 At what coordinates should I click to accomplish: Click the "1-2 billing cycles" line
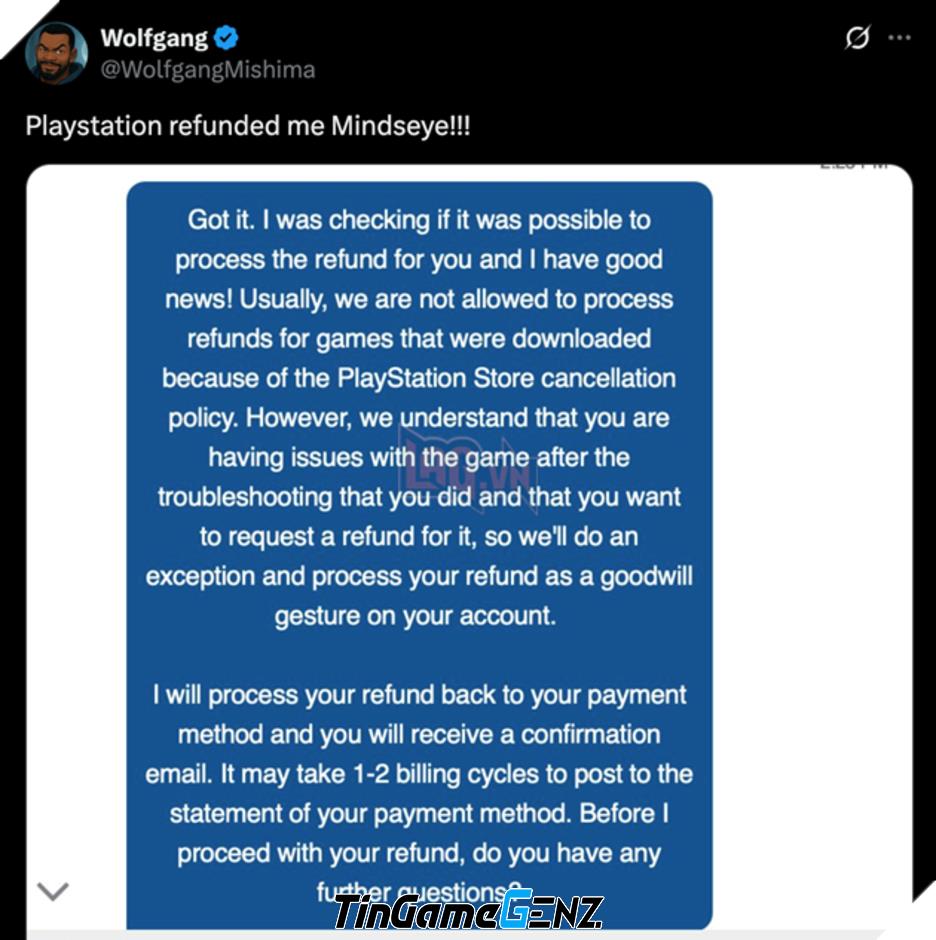[x=419, y=774]
